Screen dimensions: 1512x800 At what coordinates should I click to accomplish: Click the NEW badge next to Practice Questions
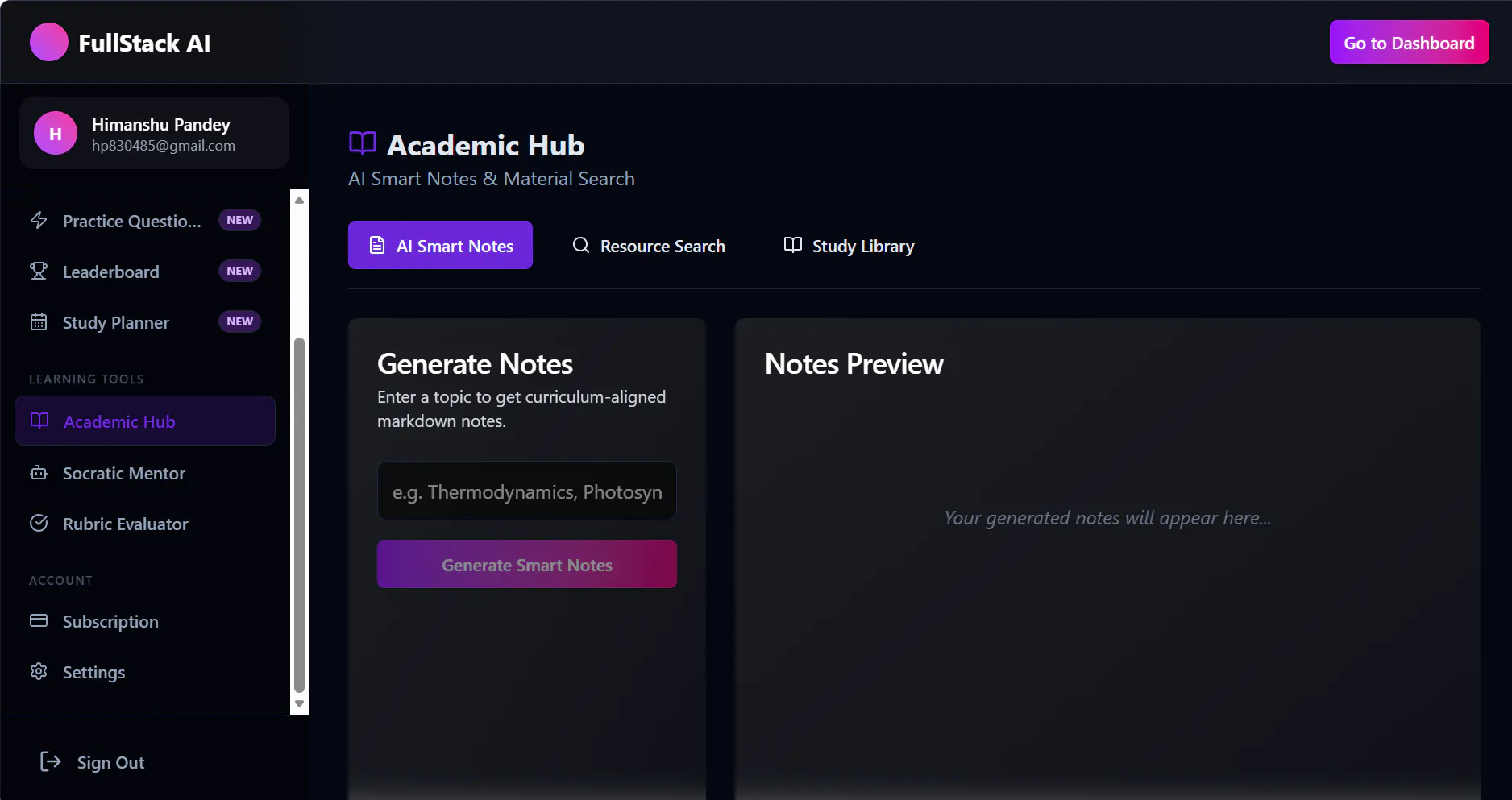[239, 220]
